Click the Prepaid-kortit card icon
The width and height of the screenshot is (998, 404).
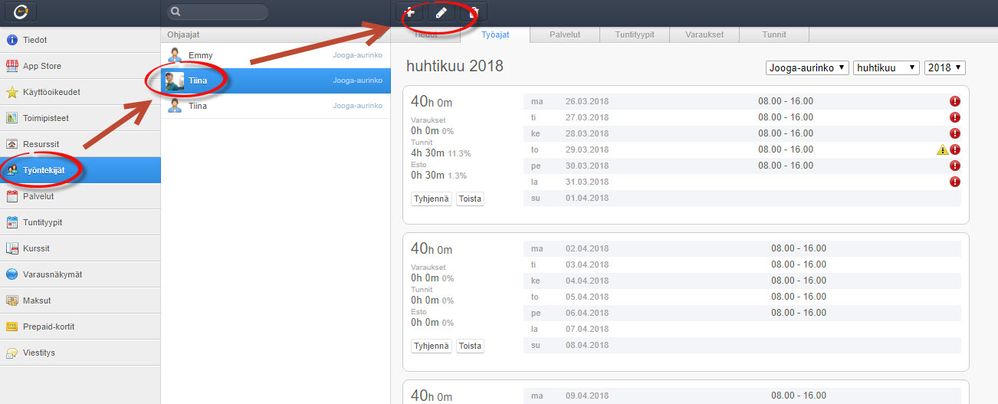(x=11, y=326)
